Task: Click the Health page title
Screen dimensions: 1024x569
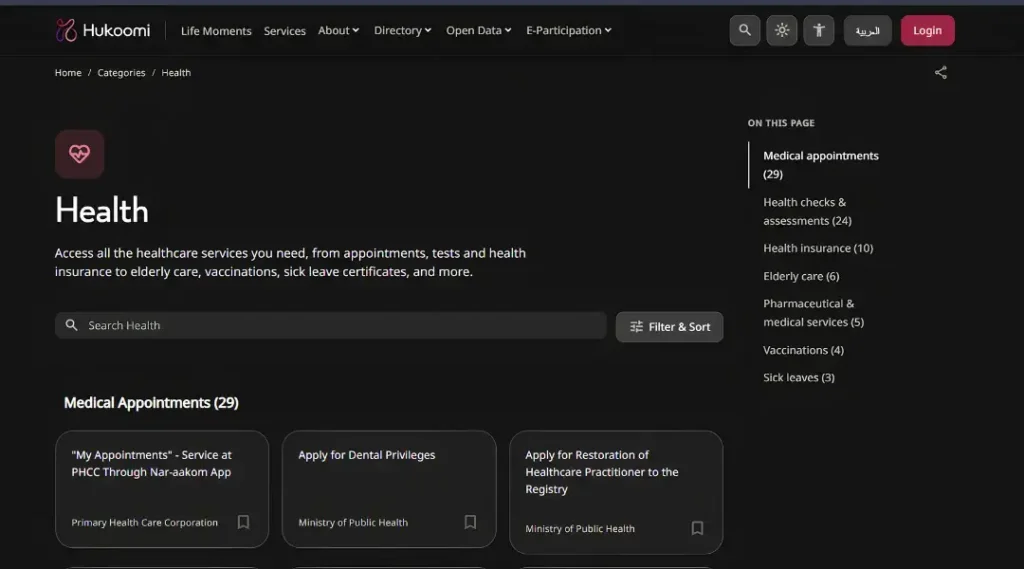Action: coord(102,210)
